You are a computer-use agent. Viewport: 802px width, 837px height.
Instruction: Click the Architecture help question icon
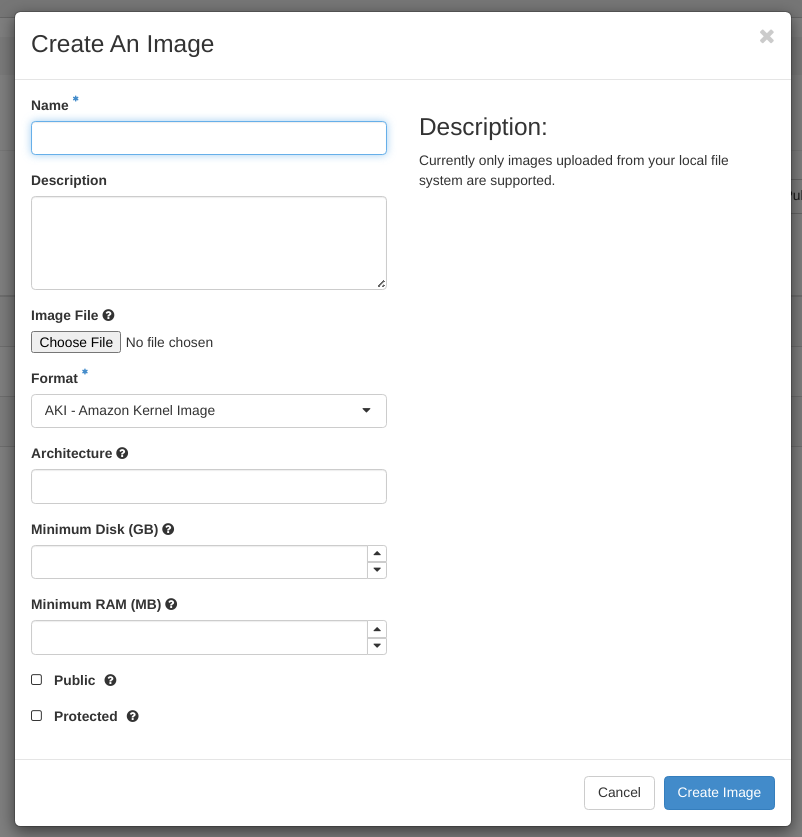(122, 453)
